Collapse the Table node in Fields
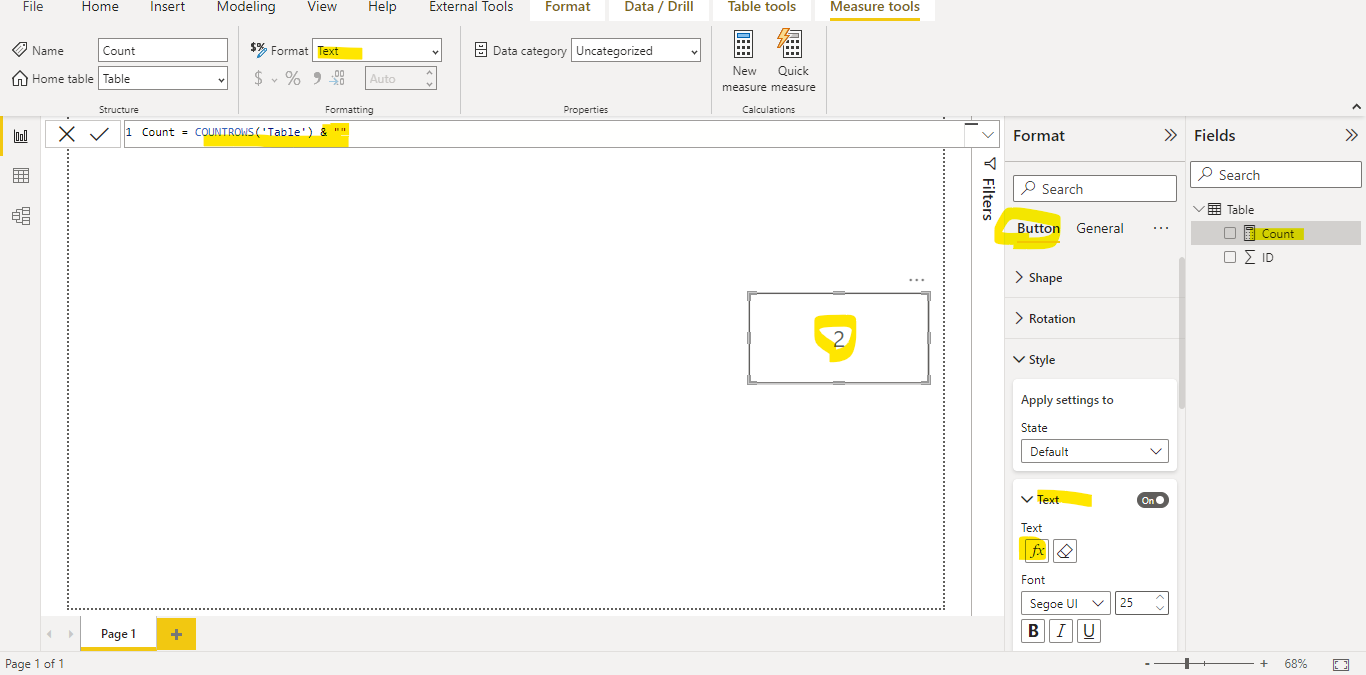1366x675 pixels. click(1200, 209)
